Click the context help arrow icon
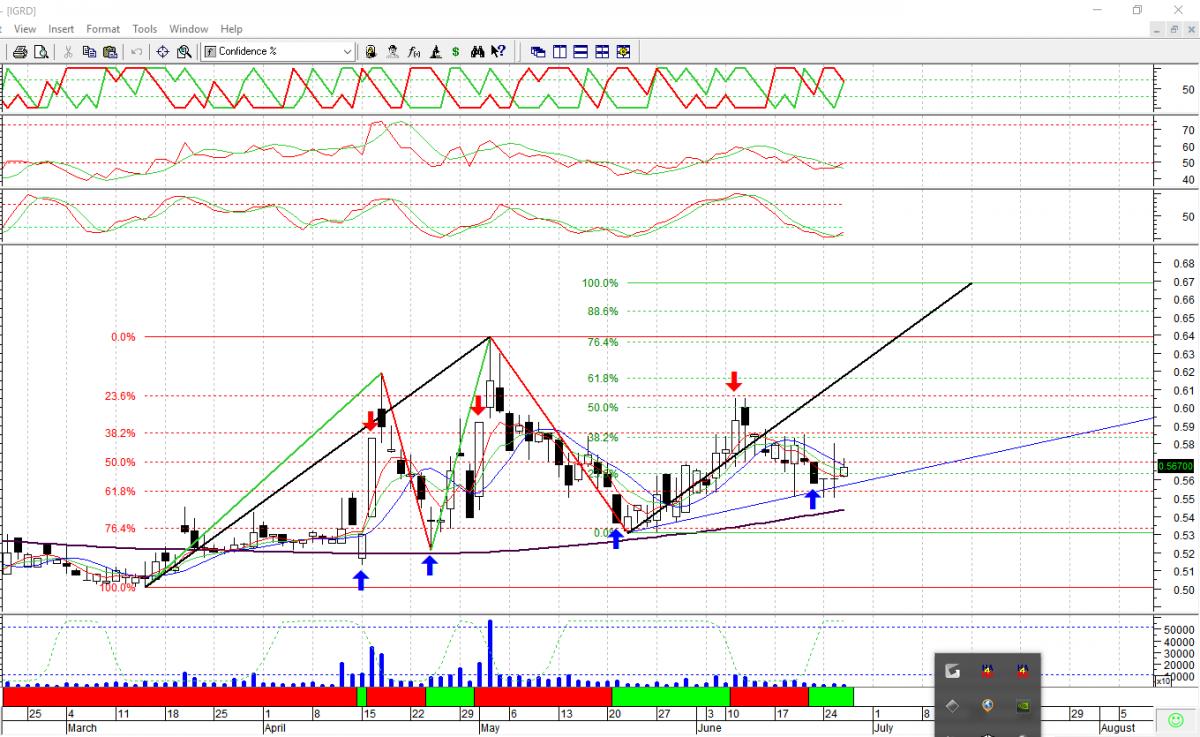This screenshot has height=737, width=1200. pyautogui.click(x=499, y=51)
